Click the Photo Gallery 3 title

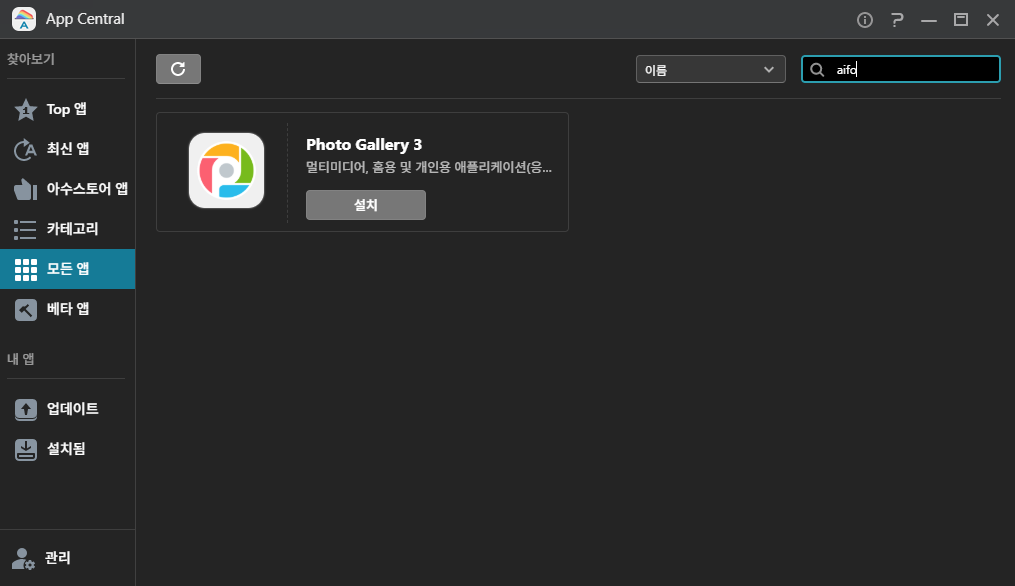pyautogui.click(x=364, y=144)
